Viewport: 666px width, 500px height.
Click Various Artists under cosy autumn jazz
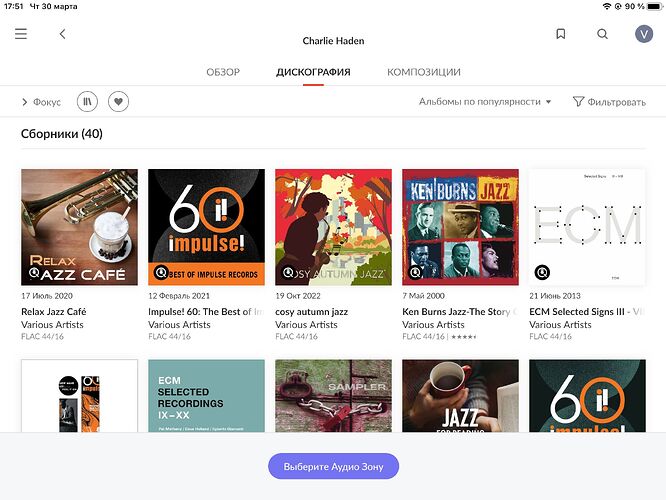[306, 325]
